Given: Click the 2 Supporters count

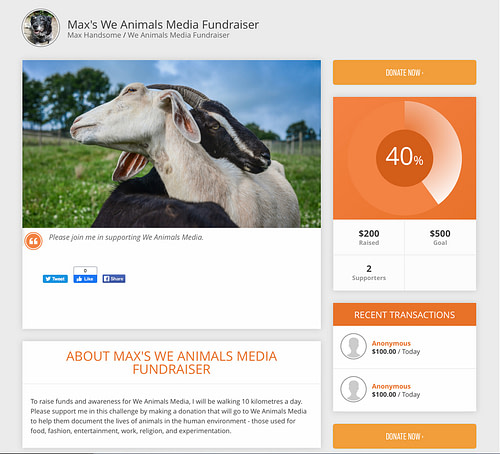Looking at the screenshot, I should coord(369,273).
